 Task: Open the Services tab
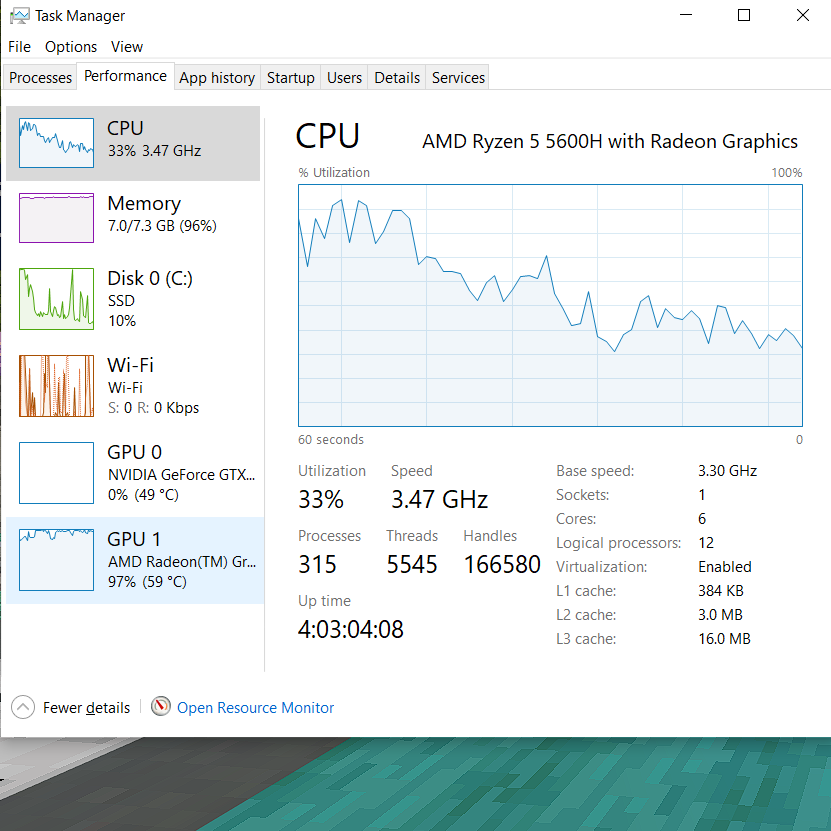click(459, 78)
